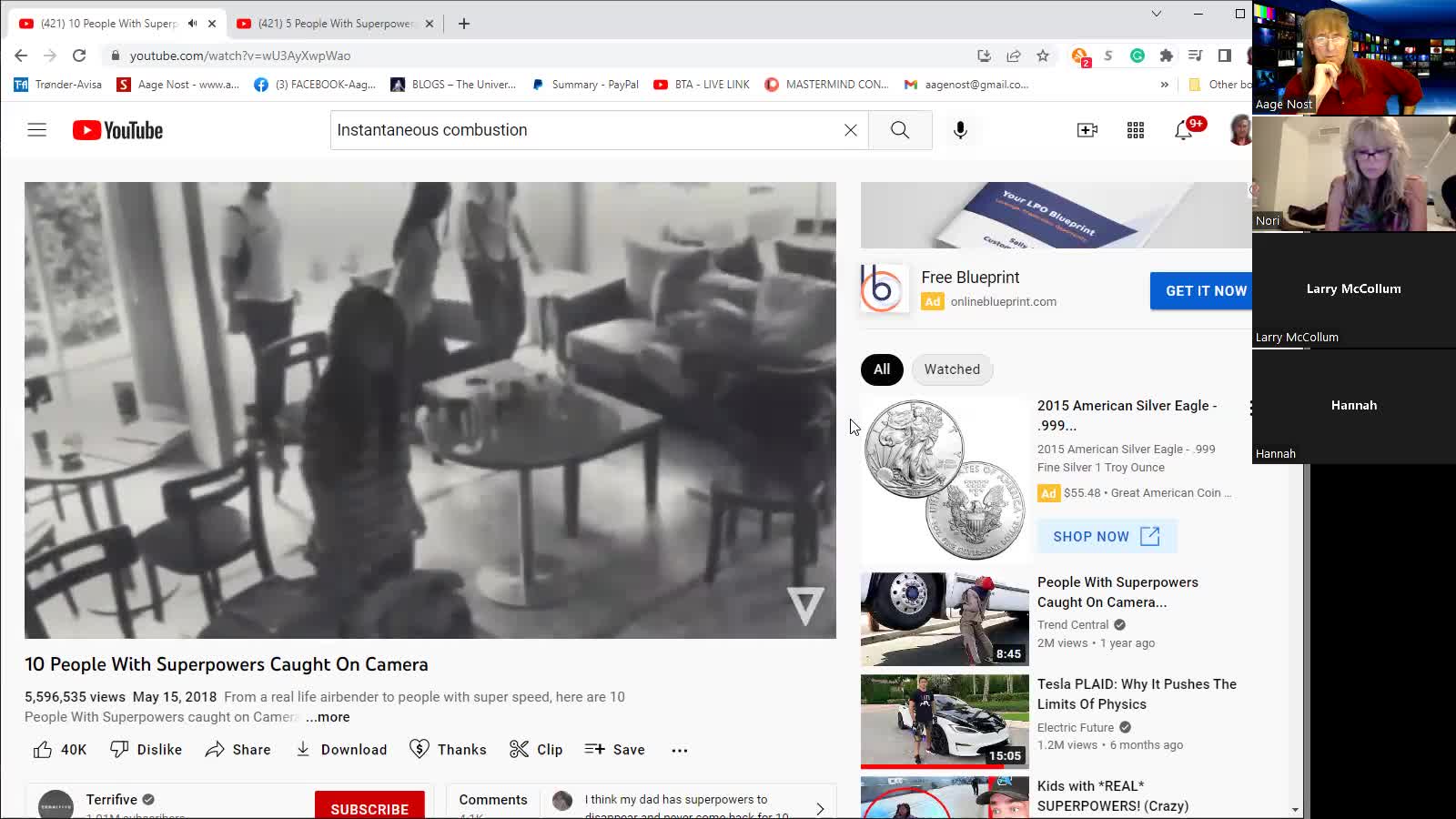This screenshot has width=1456, height=819.
Task: Select the Watched filter chip
Action: click(952, 369)
